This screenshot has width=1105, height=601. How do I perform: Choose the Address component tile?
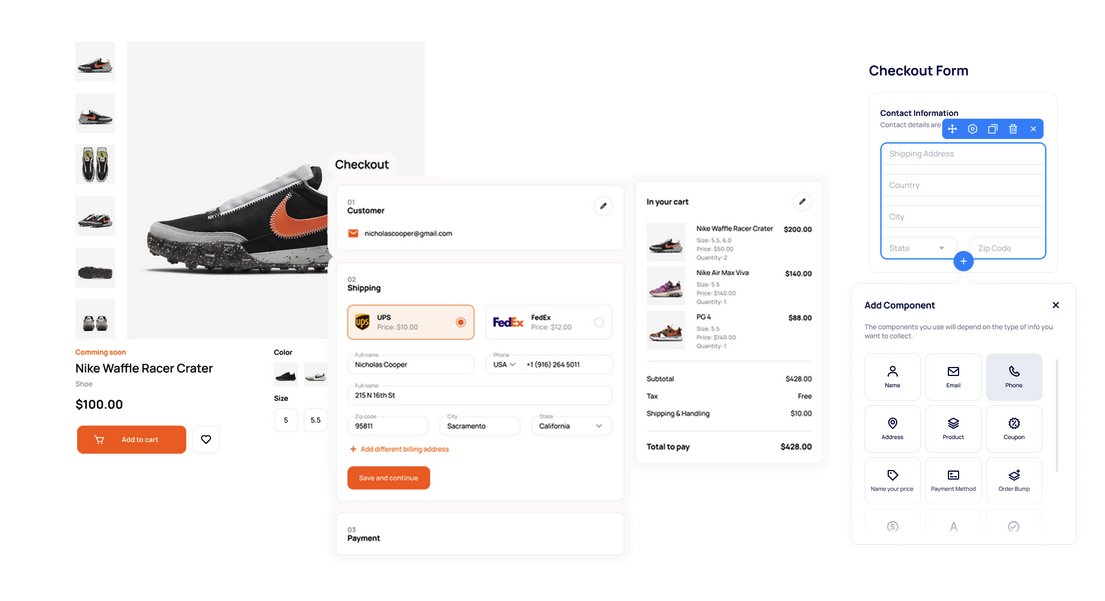892,428
